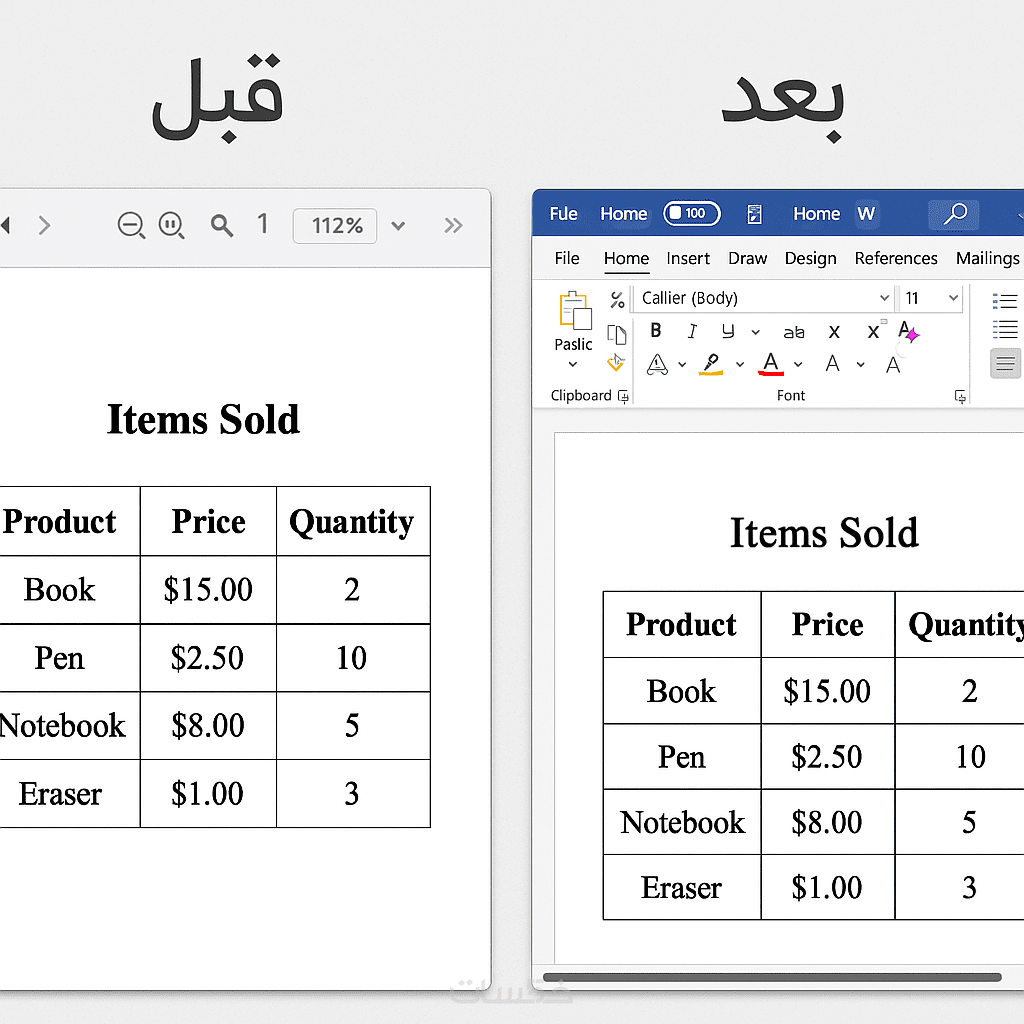
Task: Click the superscript x icon
Action: point(874,331)
